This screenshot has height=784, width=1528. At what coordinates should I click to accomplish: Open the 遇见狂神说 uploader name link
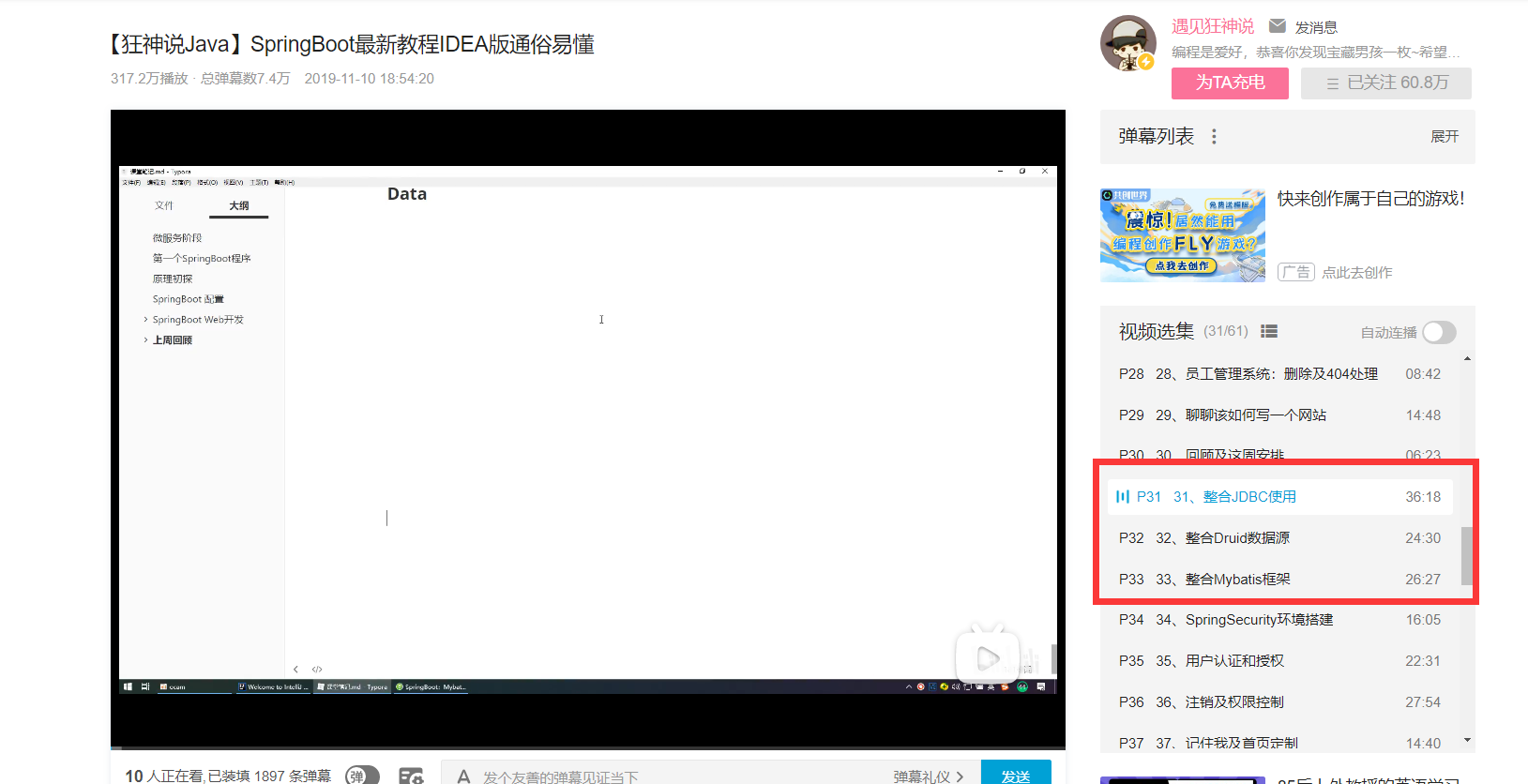tap(1213, 26)
